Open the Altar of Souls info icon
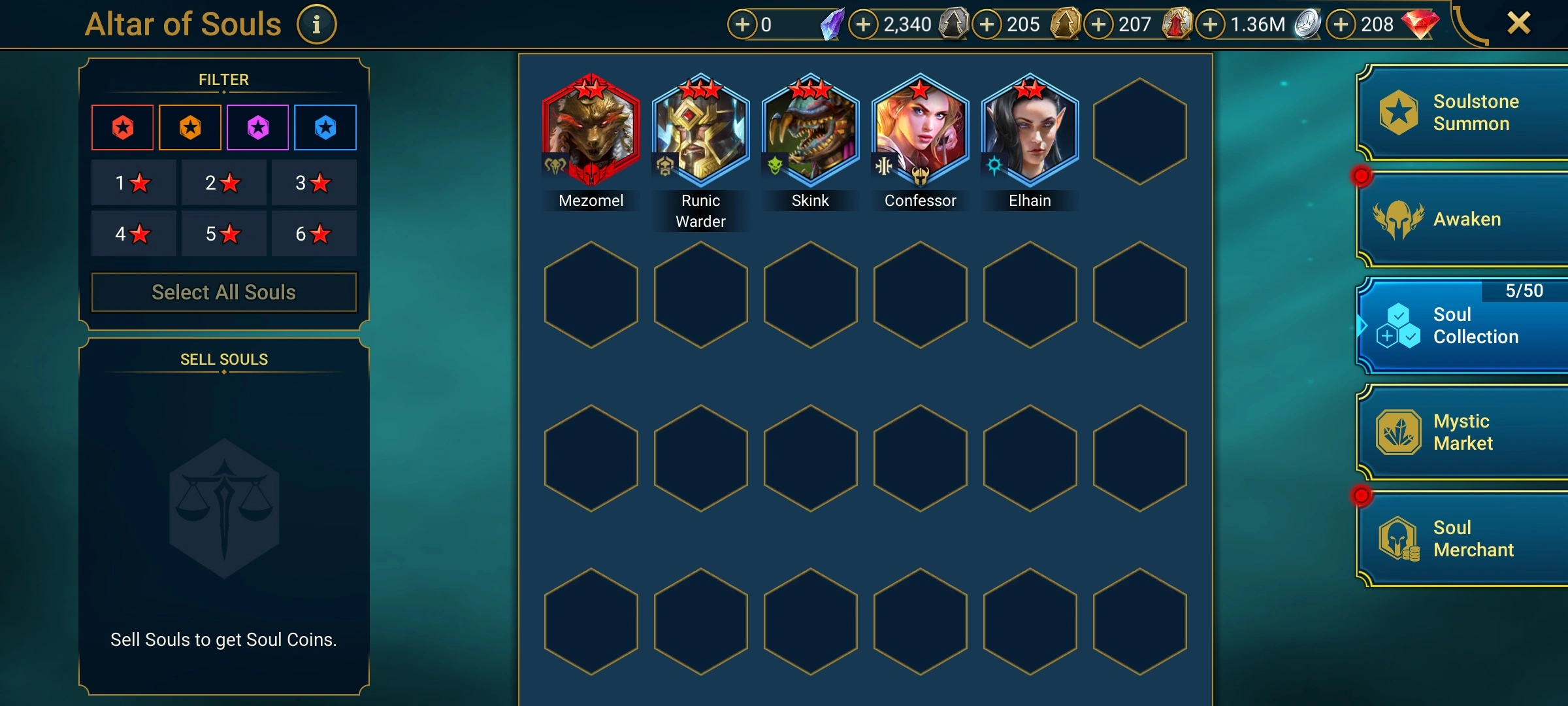The width and height of the screenshot is (1568, 706). [x=316, y=25]
